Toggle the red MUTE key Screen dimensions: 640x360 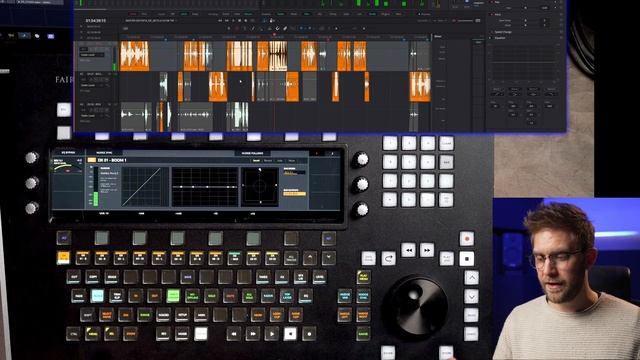(x=230, y=296)
